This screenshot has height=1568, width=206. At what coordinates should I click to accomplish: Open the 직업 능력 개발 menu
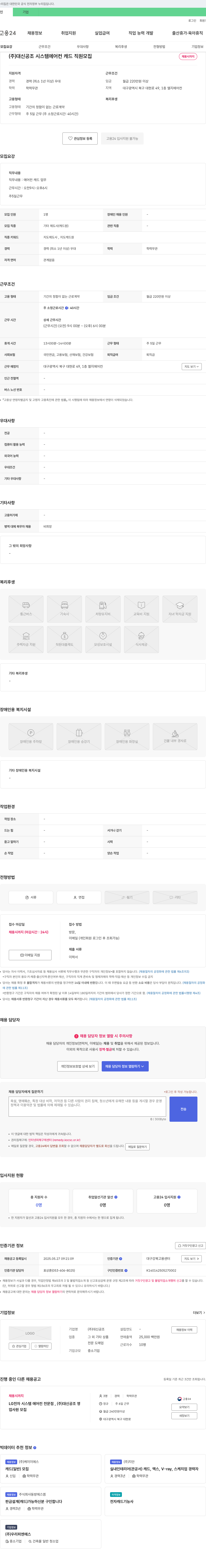tap(141, 33)
